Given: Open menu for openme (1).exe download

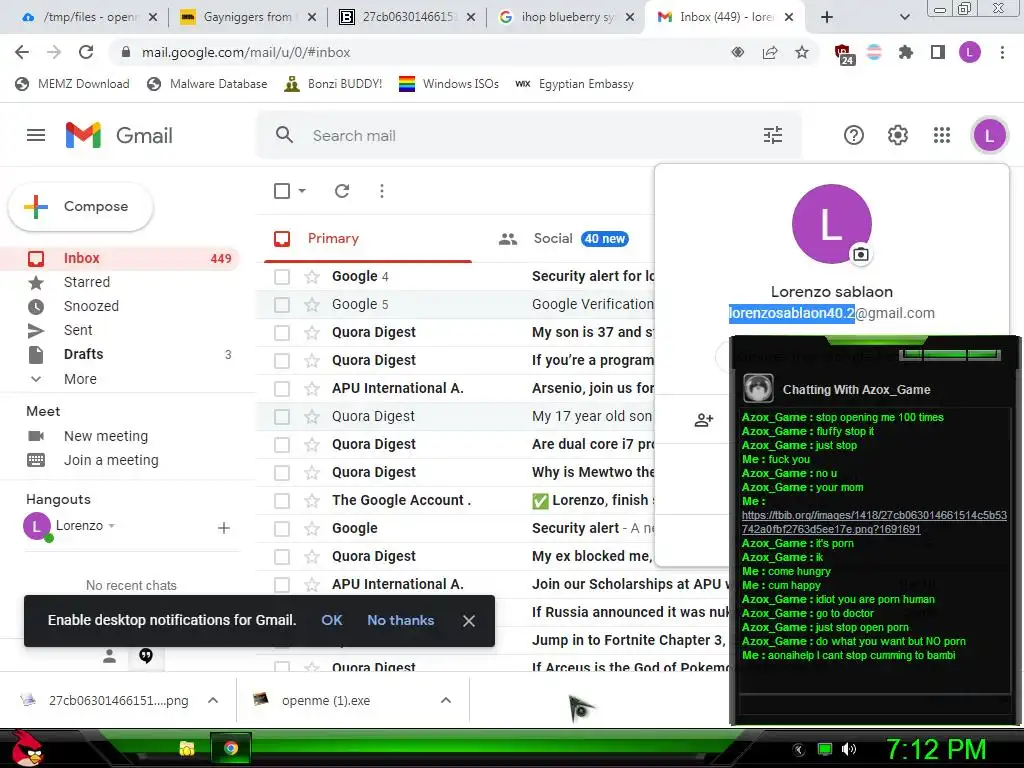Looking at the screenshot, I should tap(446, 700).
